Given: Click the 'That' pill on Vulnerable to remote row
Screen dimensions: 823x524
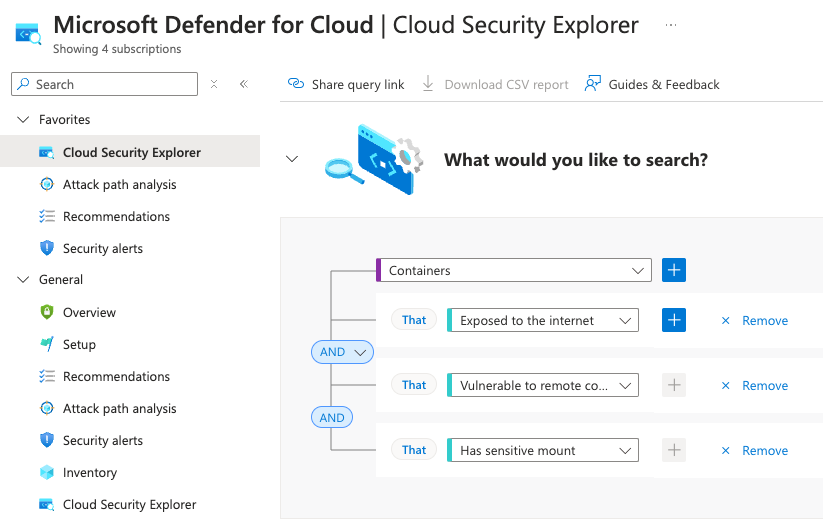Looking at the screenshot, I should click(x=414, y=385).
